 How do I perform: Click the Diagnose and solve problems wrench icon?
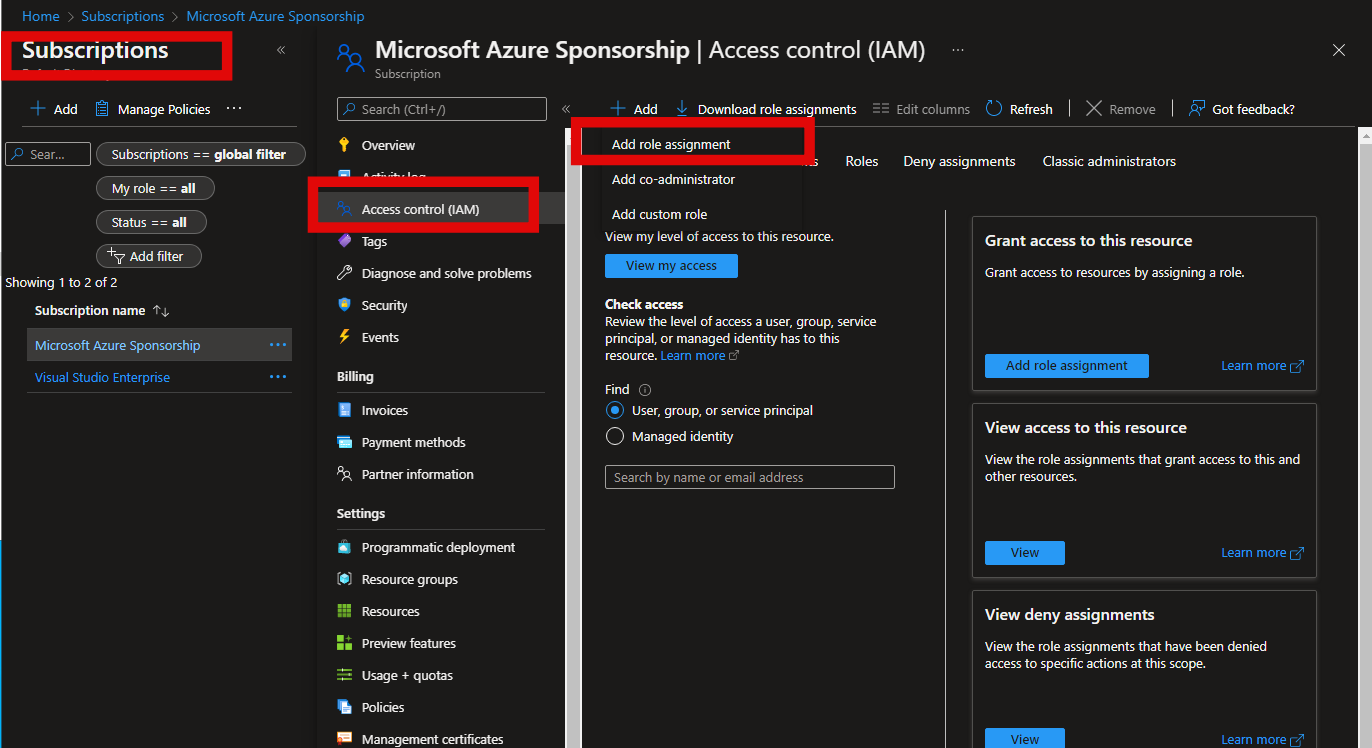coord(344,273)
